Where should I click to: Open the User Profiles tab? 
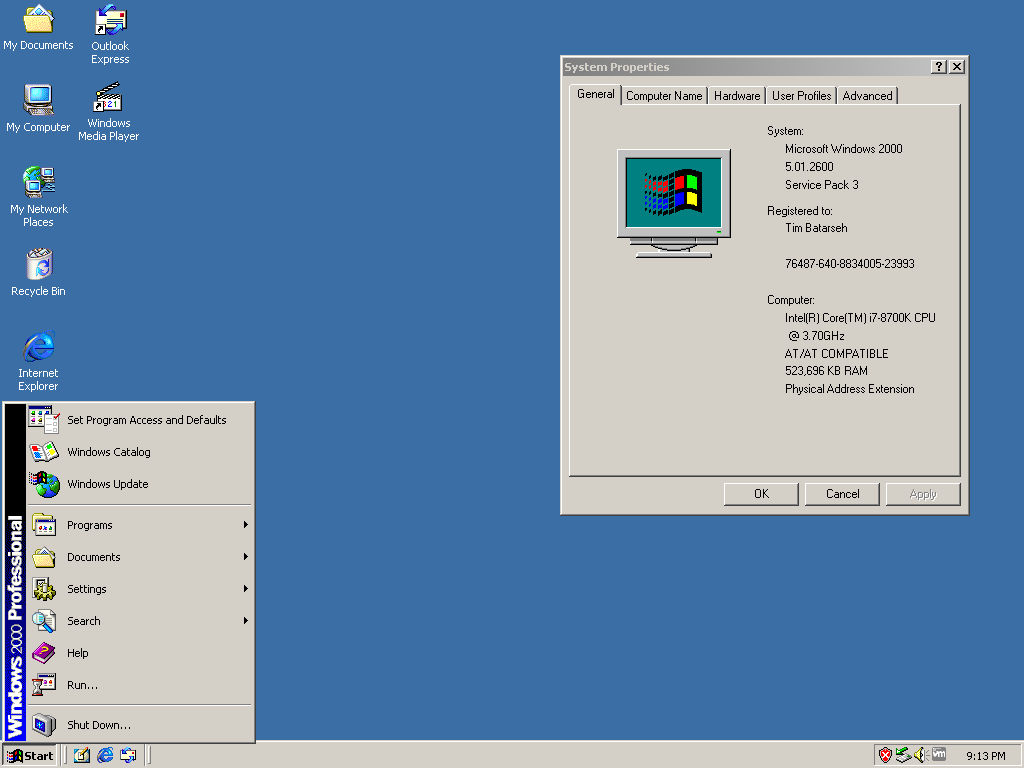pyautogui.click(x=801, y=95)
